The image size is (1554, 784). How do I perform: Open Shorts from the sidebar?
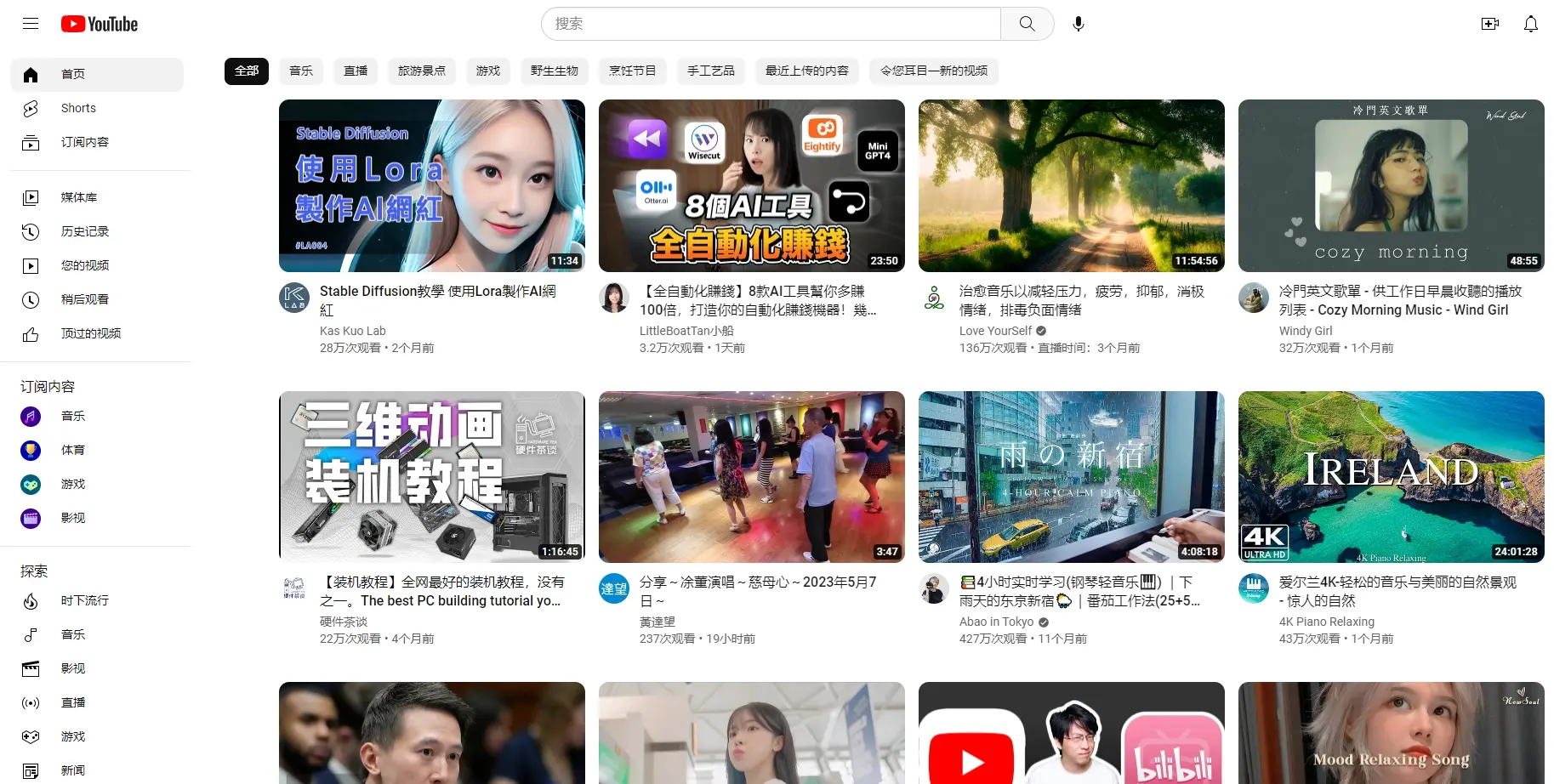pyautogui.click(x=78, y=108)
